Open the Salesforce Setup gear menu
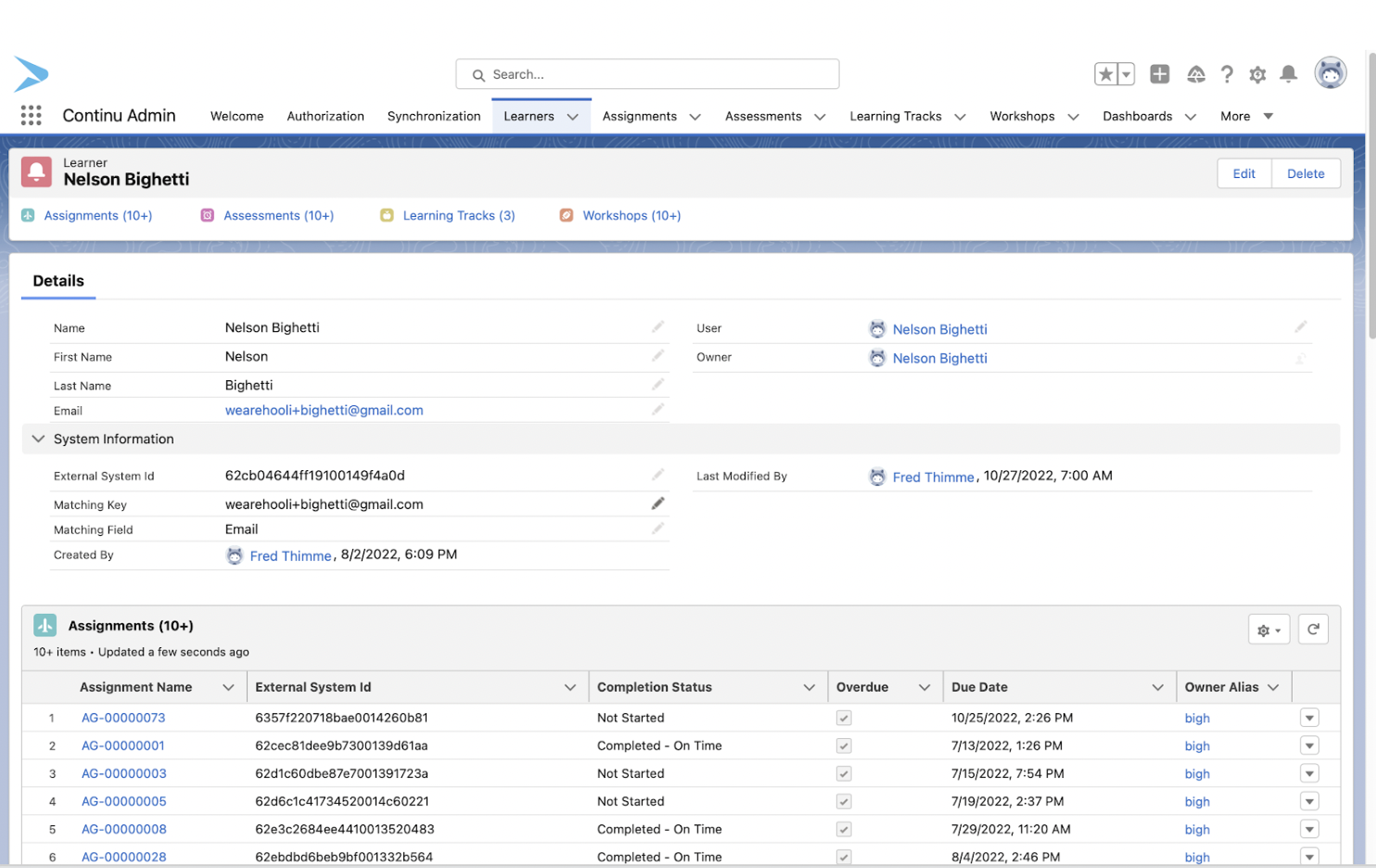 (x=1257, y=73)
